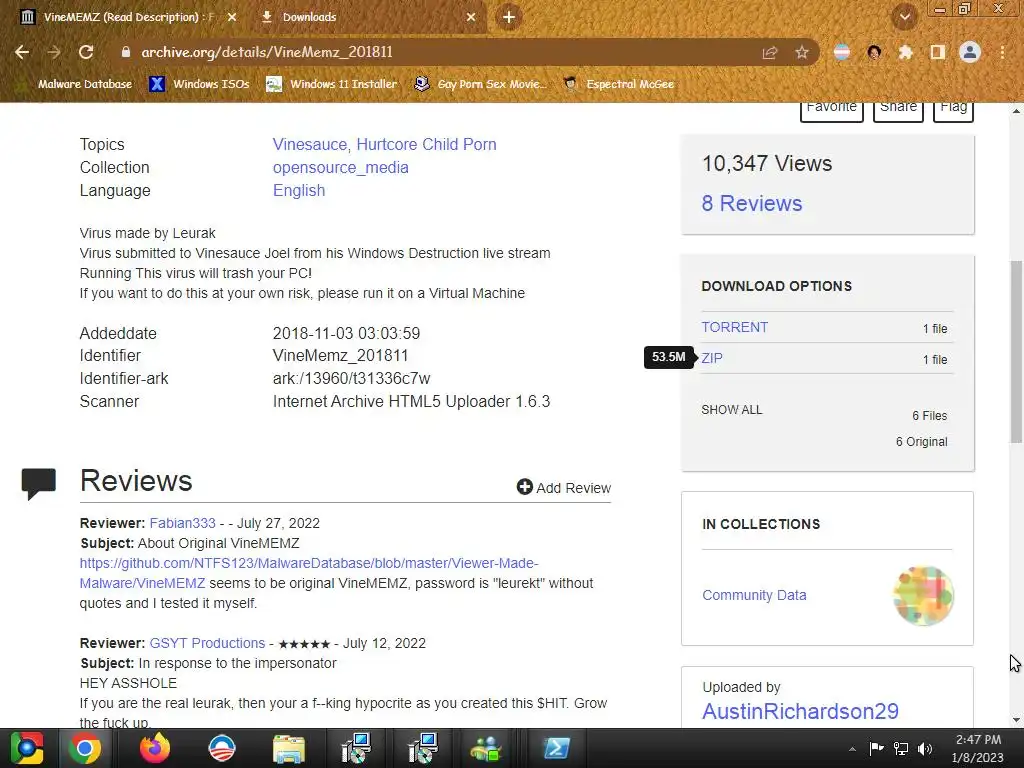Open the Extensions puzzle piece menu
The height and width of the screenshot is (768, 1024).
[905, 52]
